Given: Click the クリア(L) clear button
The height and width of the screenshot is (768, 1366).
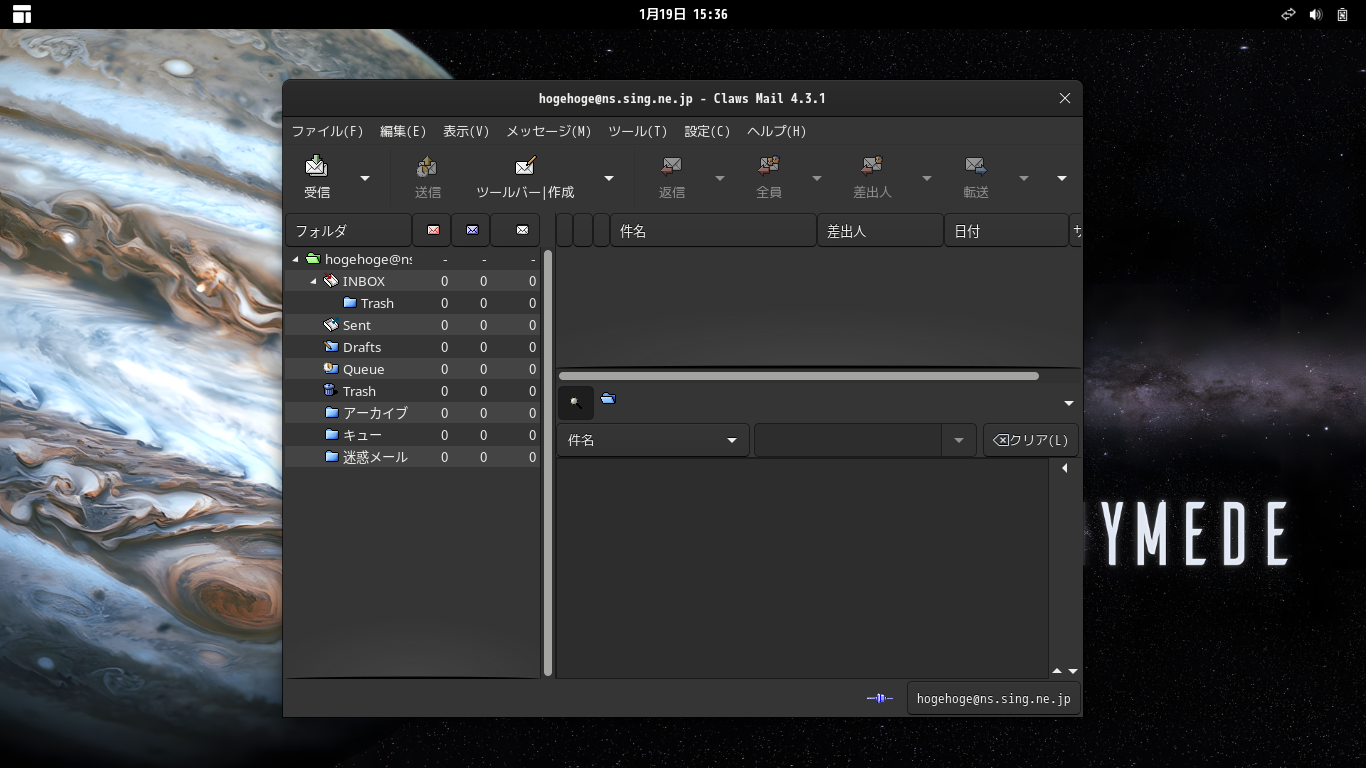Looking at the screenshot, I should [1030, 440].
